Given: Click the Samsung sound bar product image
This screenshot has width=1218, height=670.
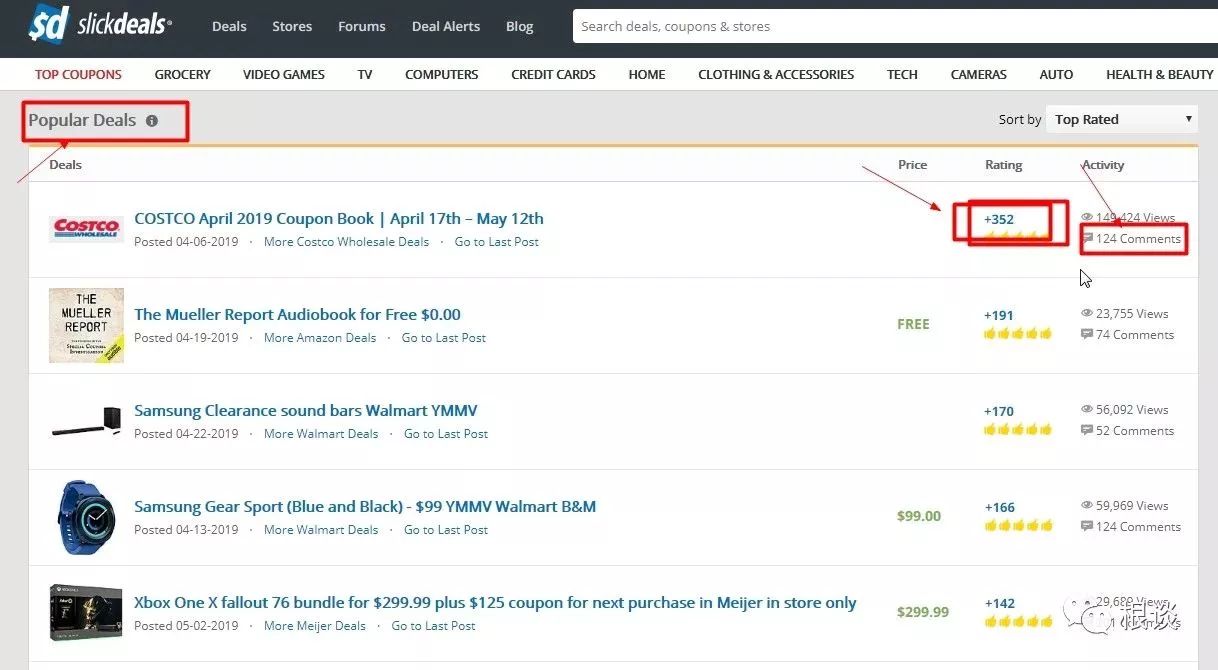Looking at the screenshot, I should pyautogui.click(x=86, y=421).
